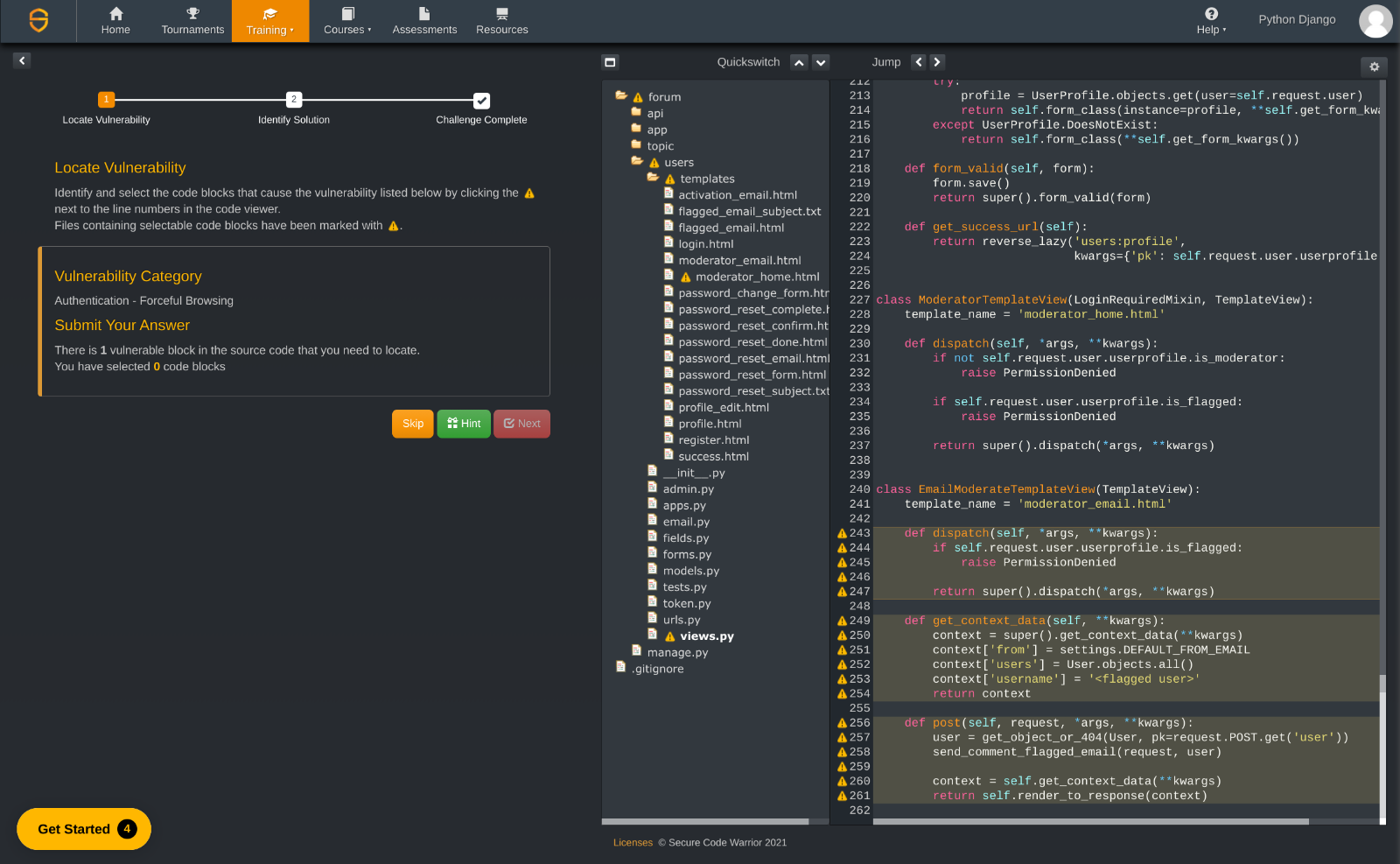Mark the code block at line 249
Screen dimensions: 1400x864
pyautogui.click(x=842, y=621)
